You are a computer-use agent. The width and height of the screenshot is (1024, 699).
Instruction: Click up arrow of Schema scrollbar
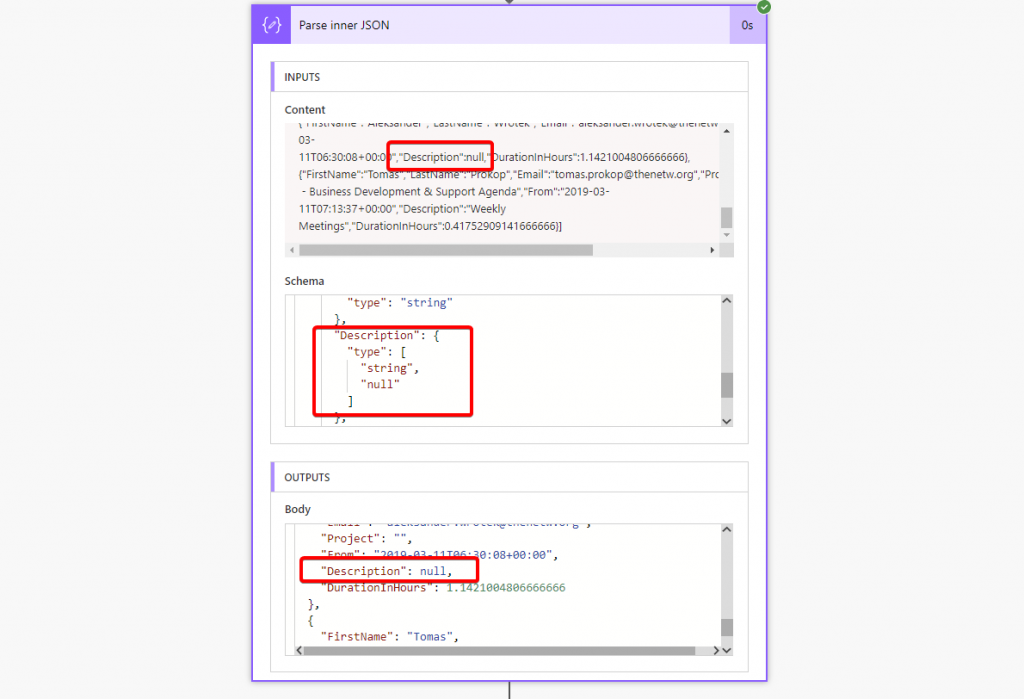pos(726,301)
